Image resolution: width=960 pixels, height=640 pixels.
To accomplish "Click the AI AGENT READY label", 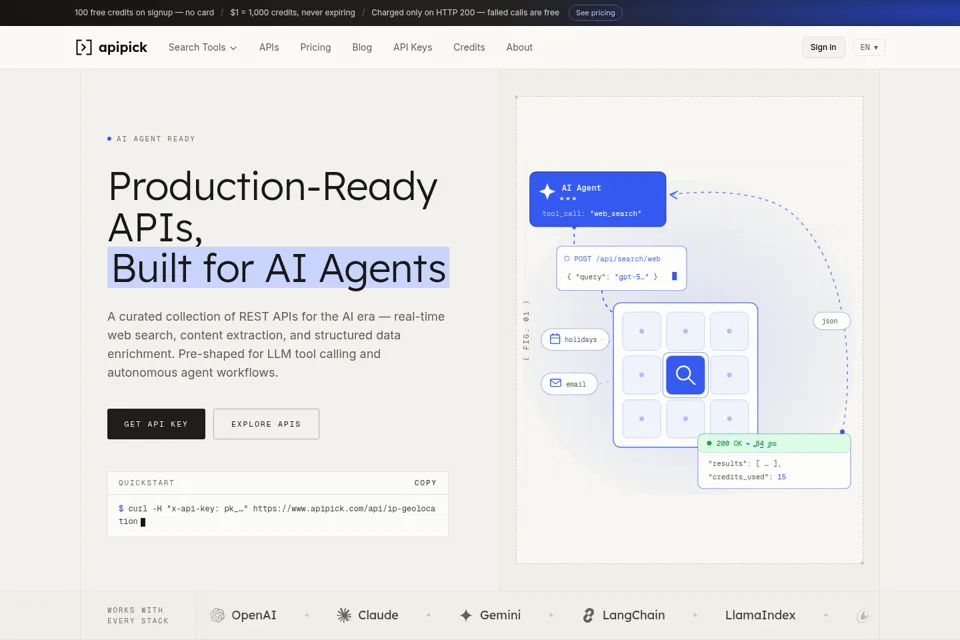I will click(156, 139).
